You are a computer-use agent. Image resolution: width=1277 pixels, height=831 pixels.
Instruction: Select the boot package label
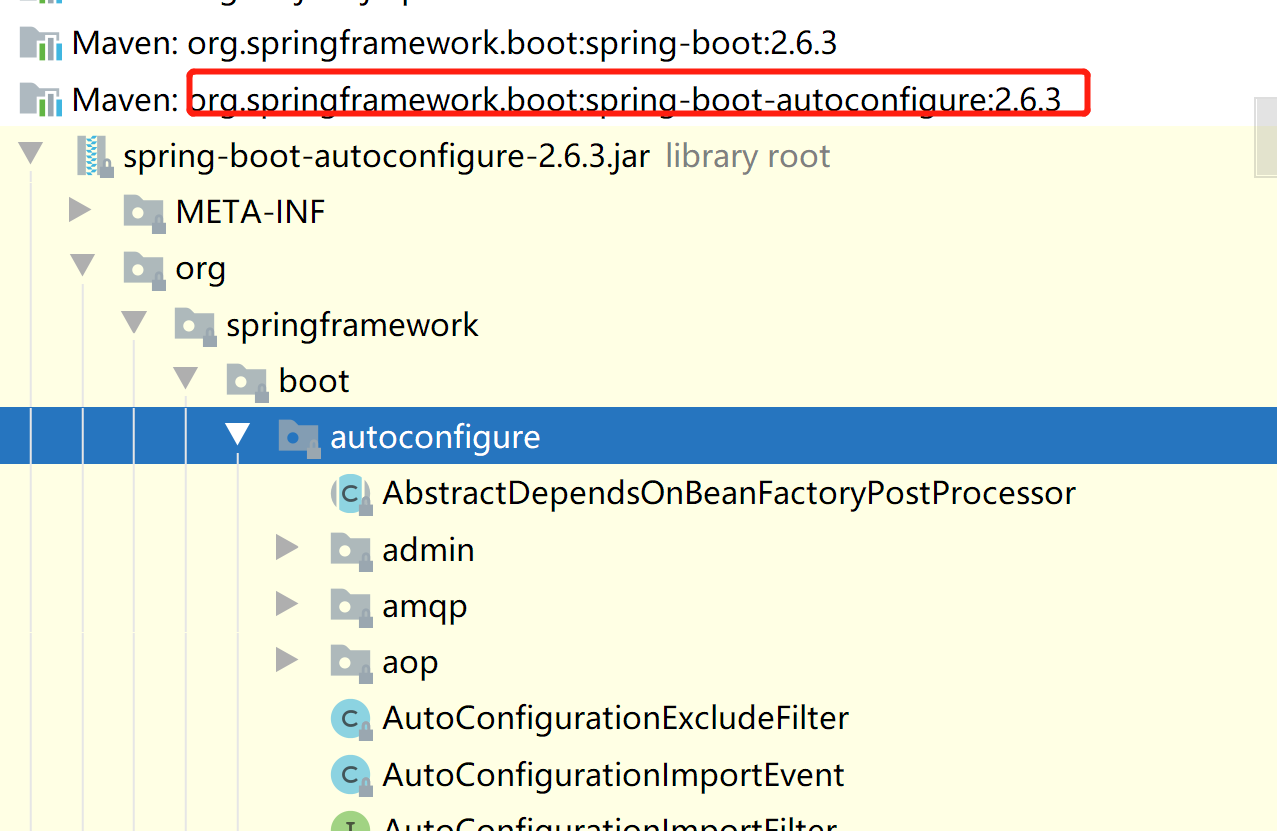(314, 381)
